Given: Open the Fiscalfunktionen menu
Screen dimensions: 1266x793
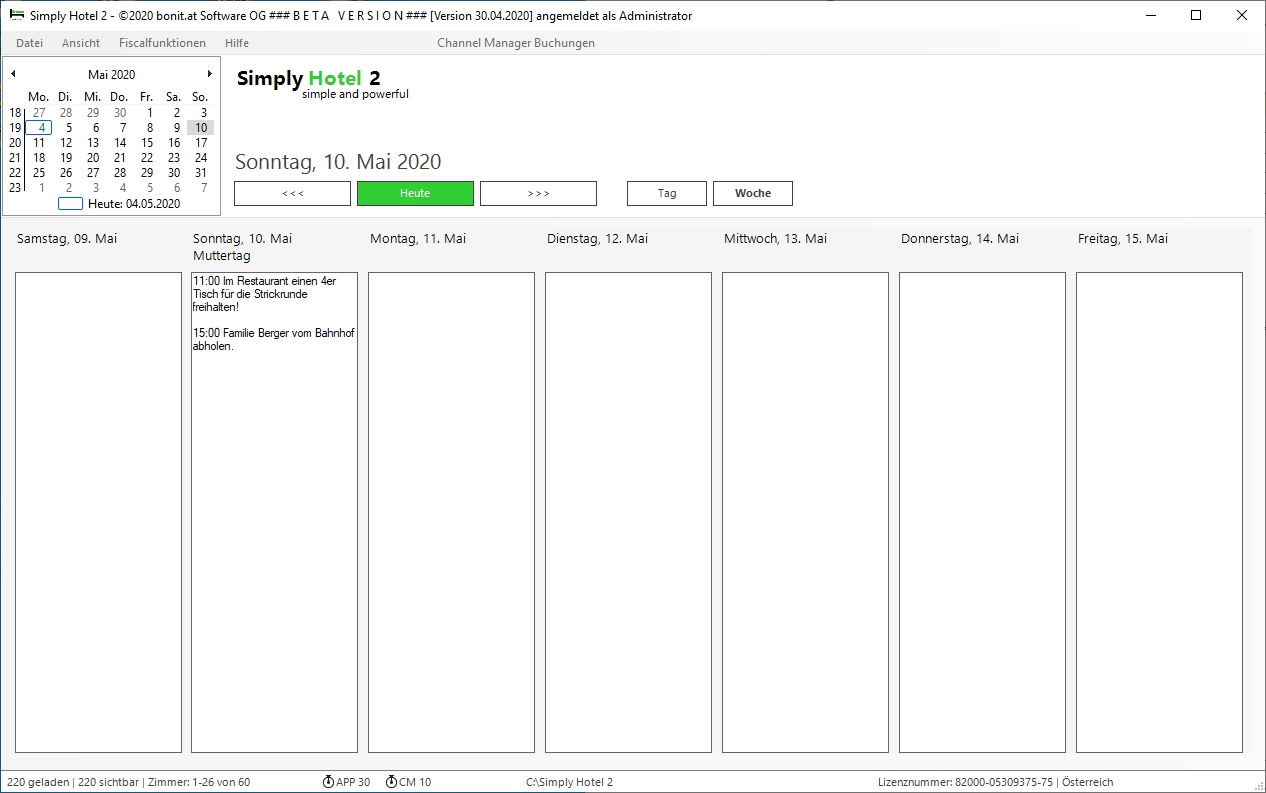Looking at the screenshot, I should point(162,43).
